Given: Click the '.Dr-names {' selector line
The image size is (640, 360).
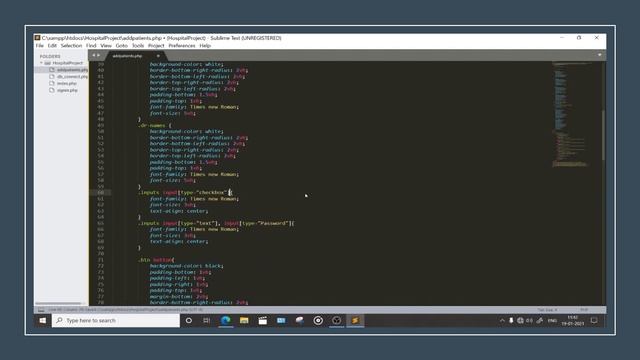Looking at the screenshot, I should tap(155, 125).
